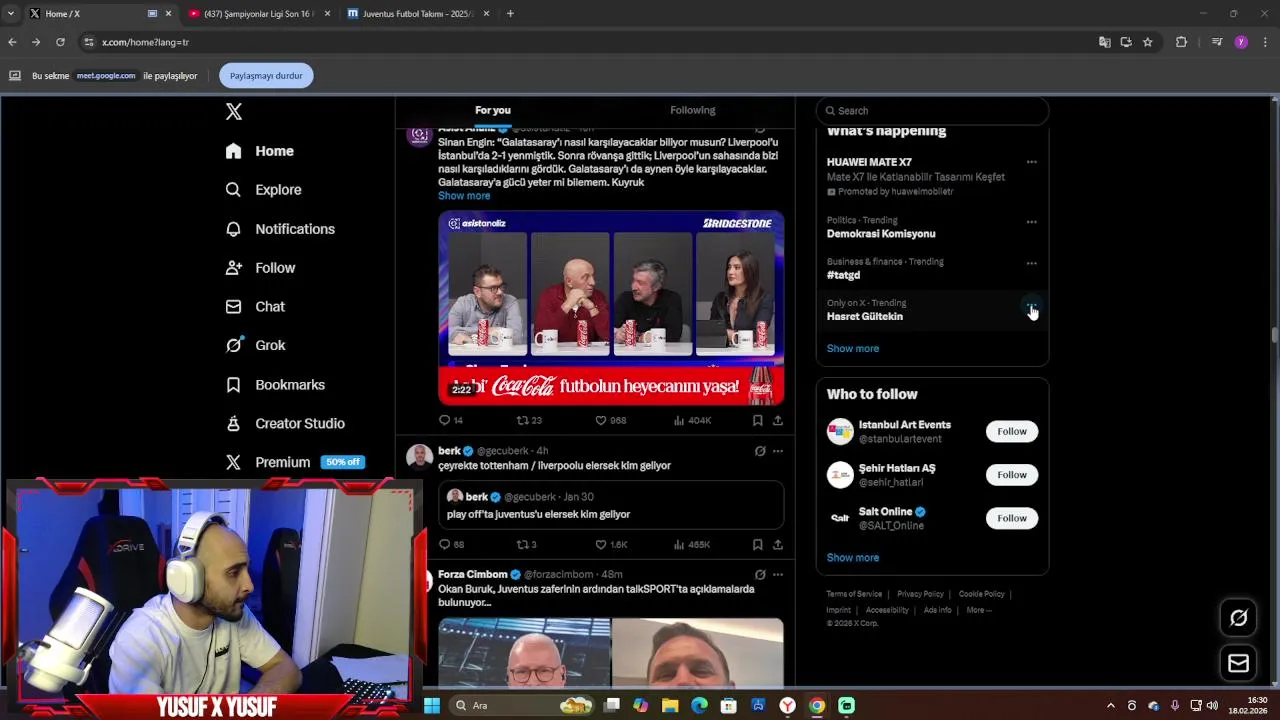Open the #tatgd trending topic
The image size is (1280, 720).
point(843,275)
